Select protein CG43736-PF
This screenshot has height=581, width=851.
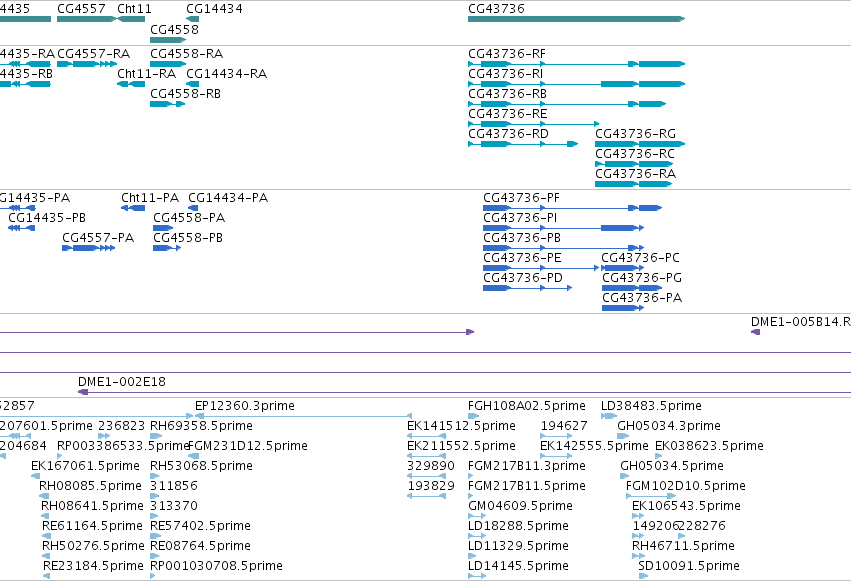pyautogui.click(x=573, y=208)
